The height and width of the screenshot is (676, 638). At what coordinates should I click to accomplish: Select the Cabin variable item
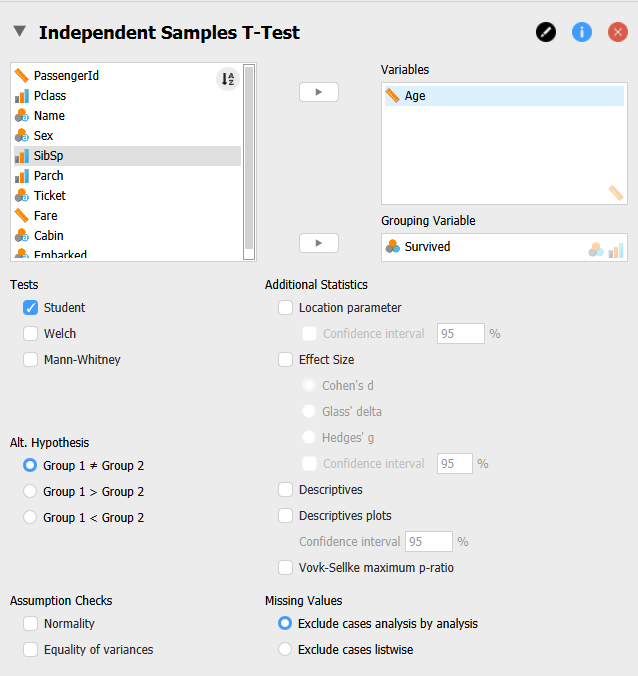(48, 236)
